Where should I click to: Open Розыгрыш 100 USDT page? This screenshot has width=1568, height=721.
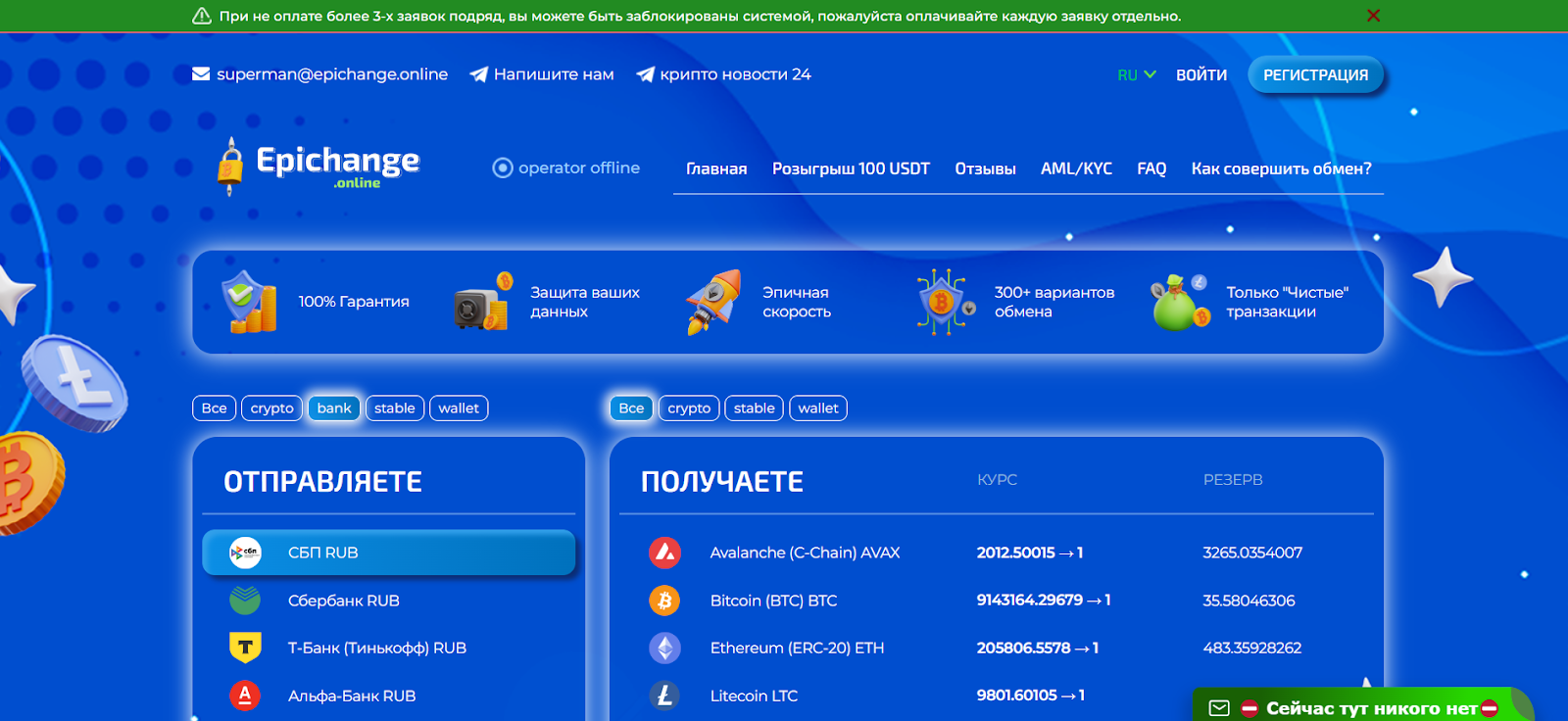click(x=851, y=168)
